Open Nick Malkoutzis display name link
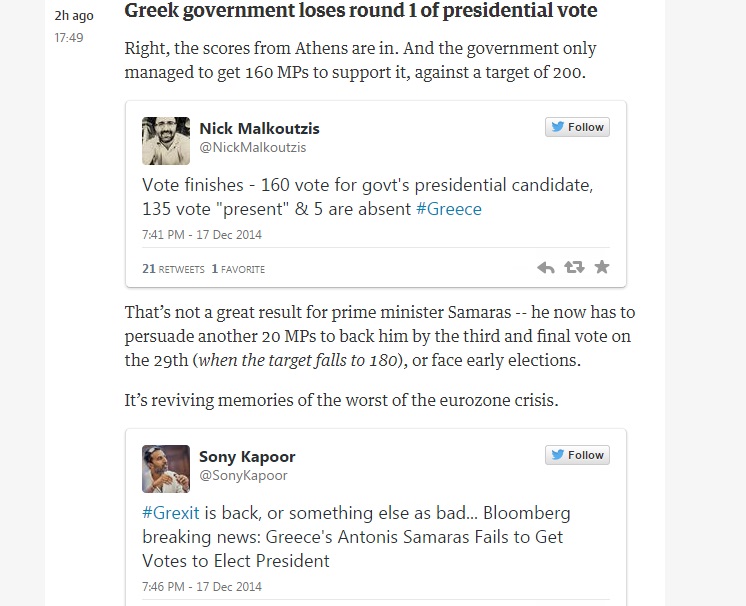746x606 pixels. coord(259,128)
